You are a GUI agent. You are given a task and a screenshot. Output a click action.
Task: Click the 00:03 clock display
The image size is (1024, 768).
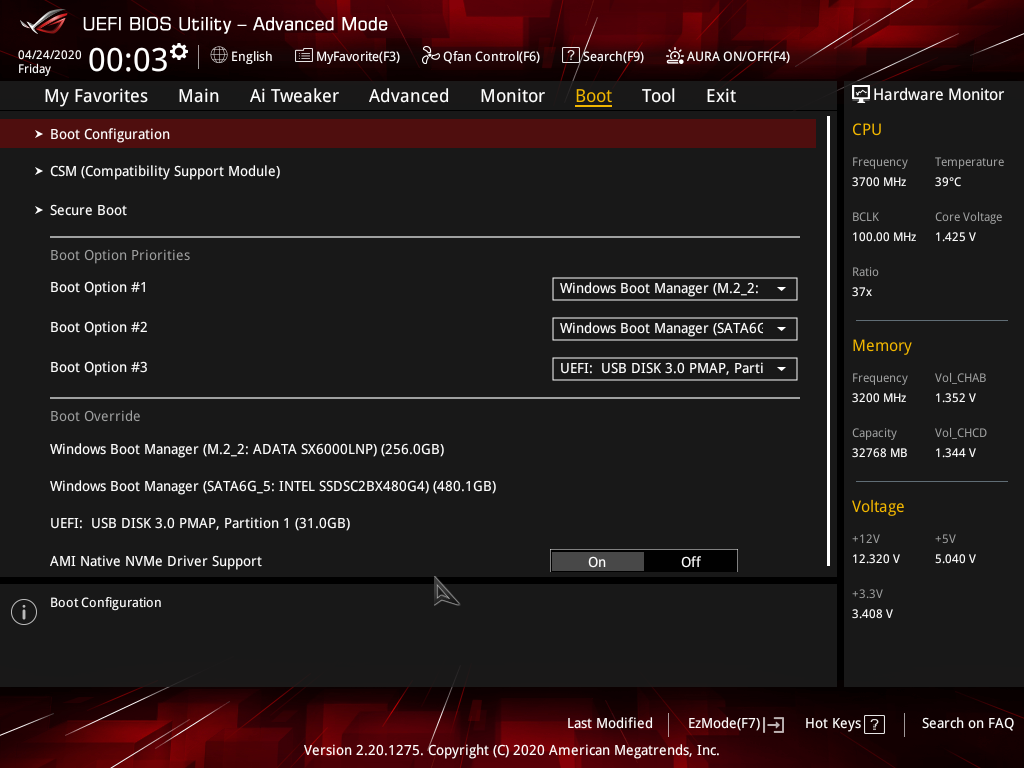point(128,60)
